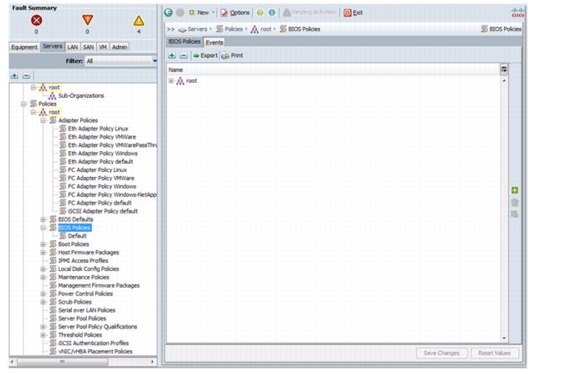Open Pending Activities

click(x=309, y=12)
